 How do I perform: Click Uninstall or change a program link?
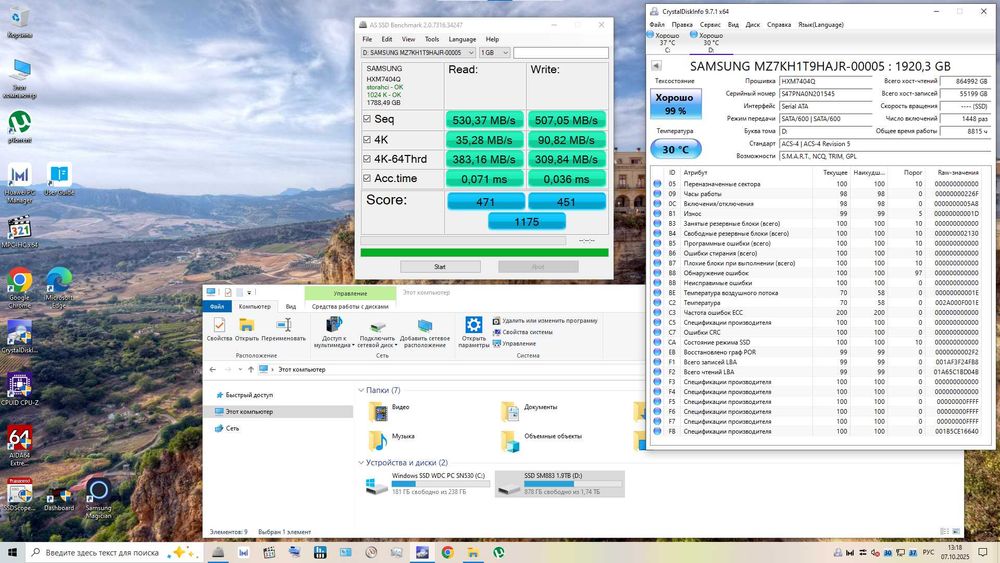[545, 321]
